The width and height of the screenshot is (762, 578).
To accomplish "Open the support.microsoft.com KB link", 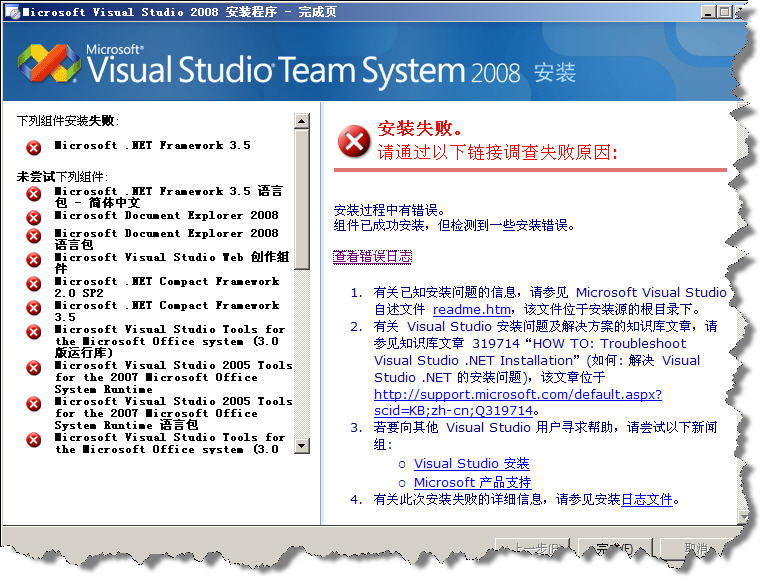I will point(518,403).
